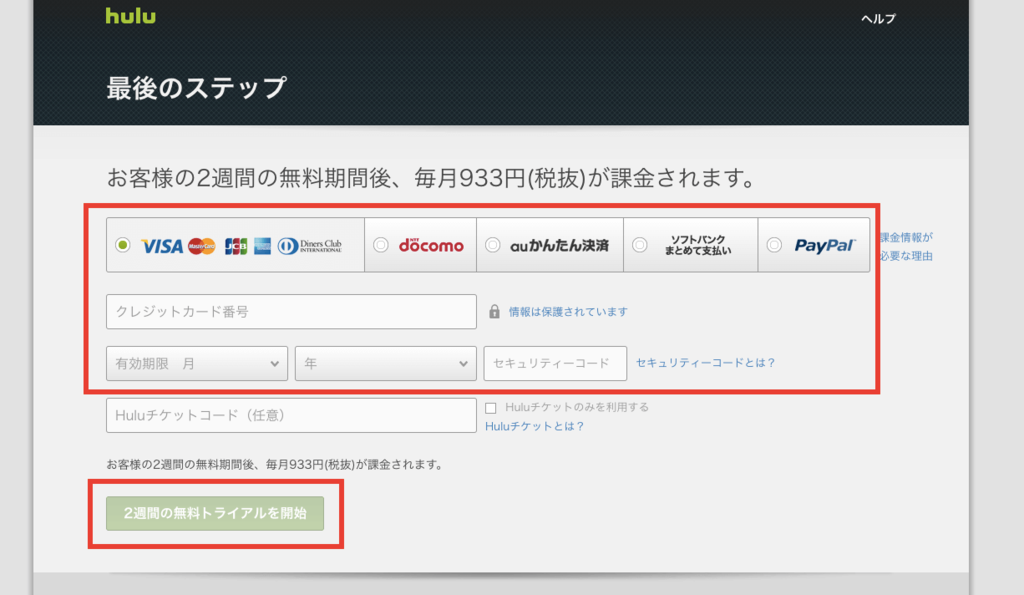Select the credit card radio button
The width and height of the screenshot is (1024, 595).
[x=123, y=245]
